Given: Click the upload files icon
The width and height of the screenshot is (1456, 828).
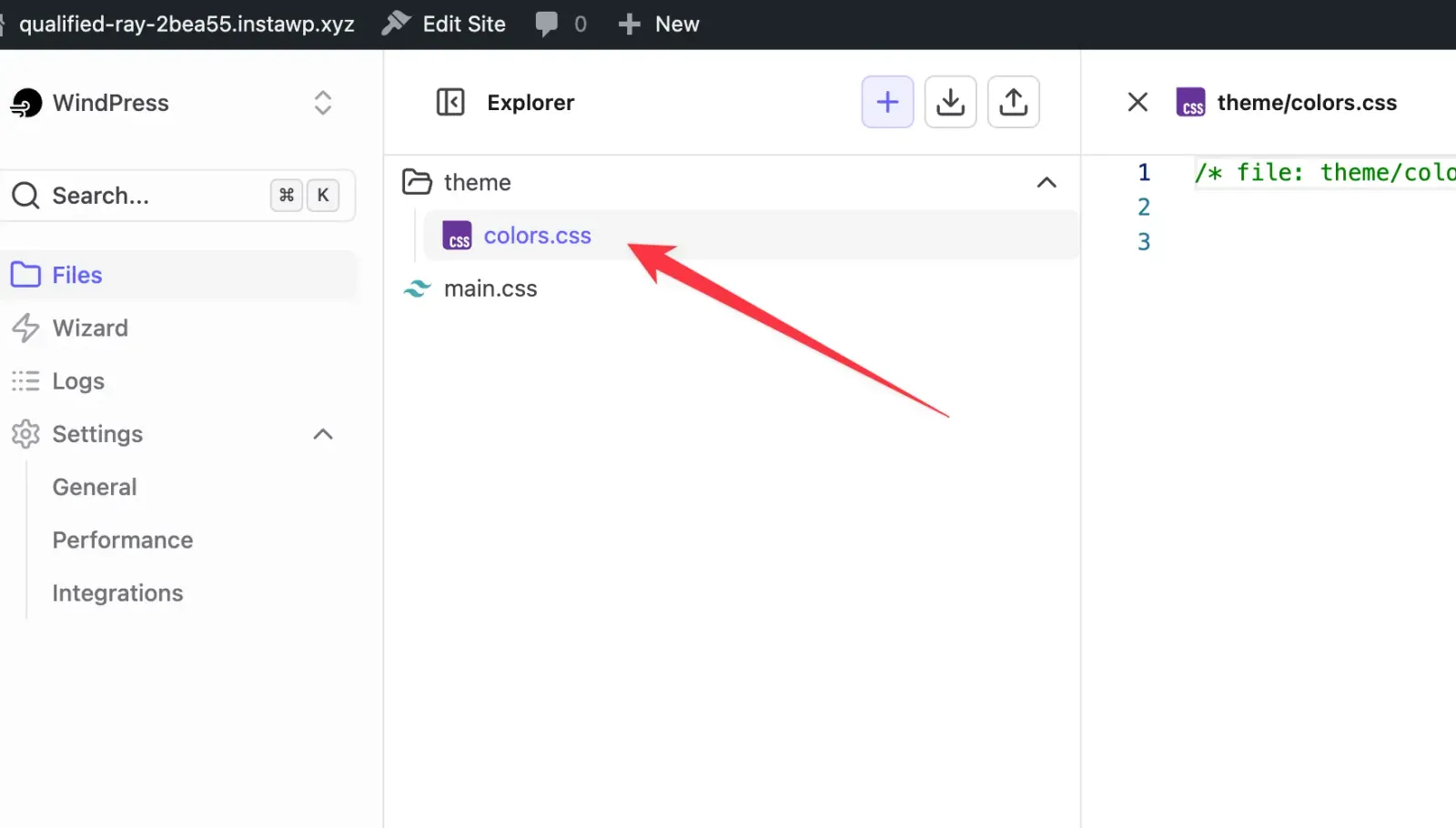Looking at the screenshot, I should pyautogui.click(x=1013, y=102).
